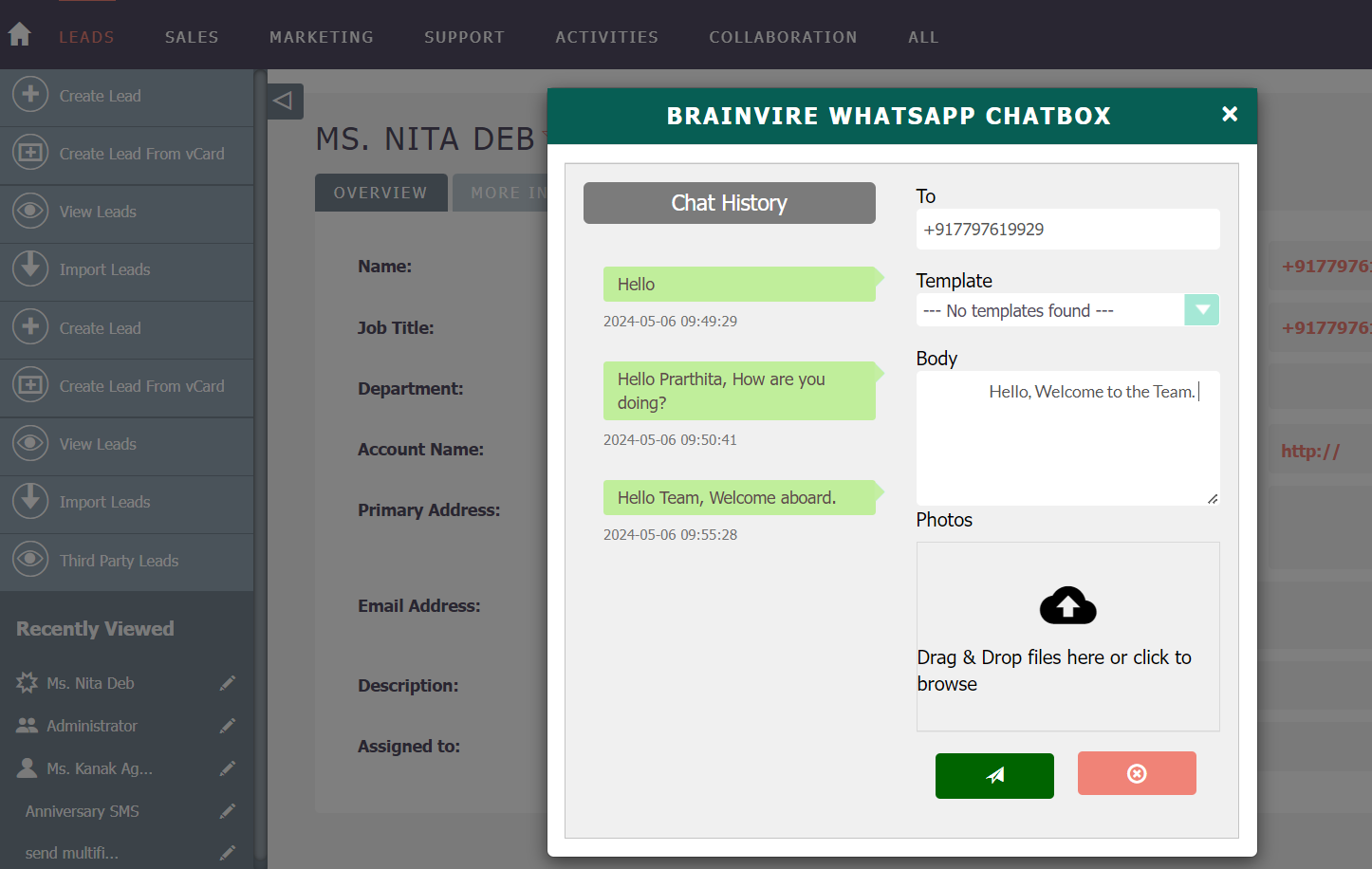Viewport: 1372px width, 869px height.
Task: Edit Ms. Nita Deb with pencil icon
Action: (x=227, y=683)
